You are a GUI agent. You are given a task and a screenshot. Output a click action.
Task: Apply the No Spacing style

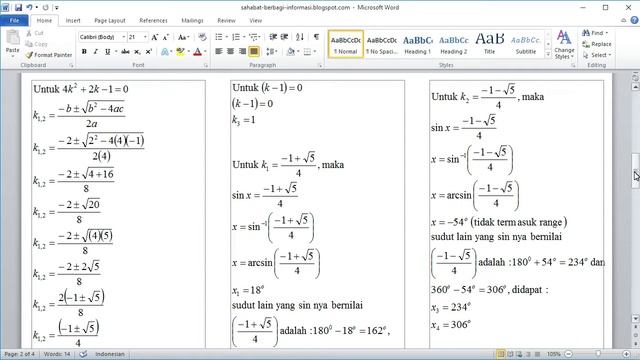382,44
